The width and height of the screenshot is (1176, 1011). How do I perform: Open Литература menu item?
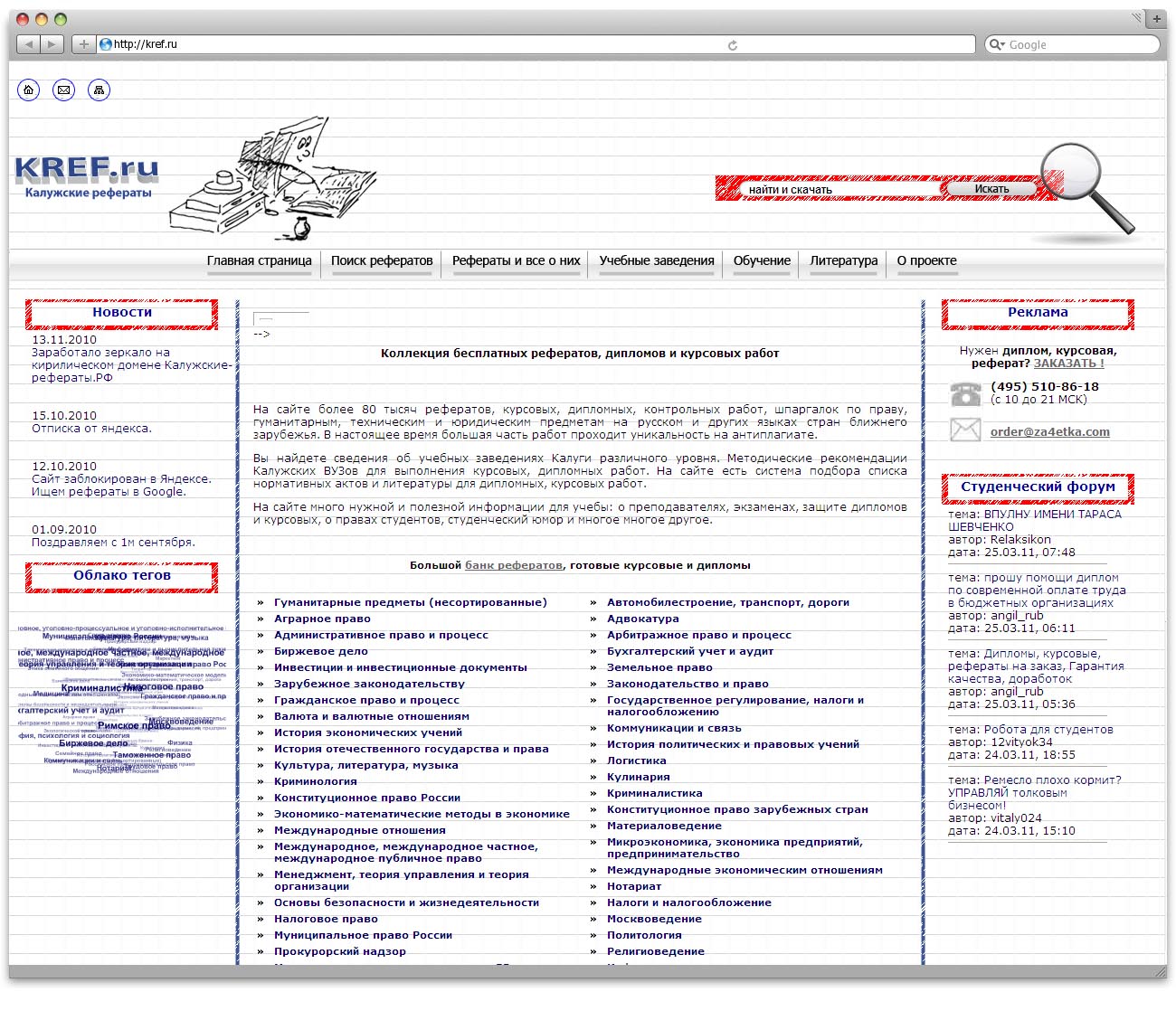[844, 260]
